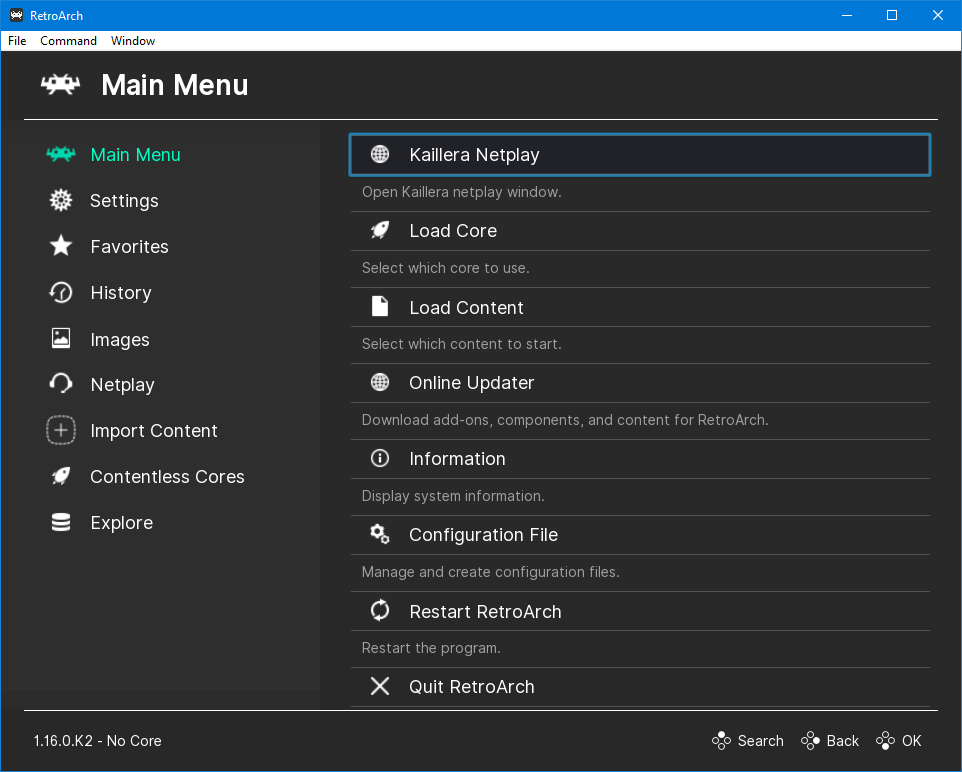This screenshot has width=962, height=772.
Task: Open the Command menu
Action: pyautogui.click(x=68, y=41)
